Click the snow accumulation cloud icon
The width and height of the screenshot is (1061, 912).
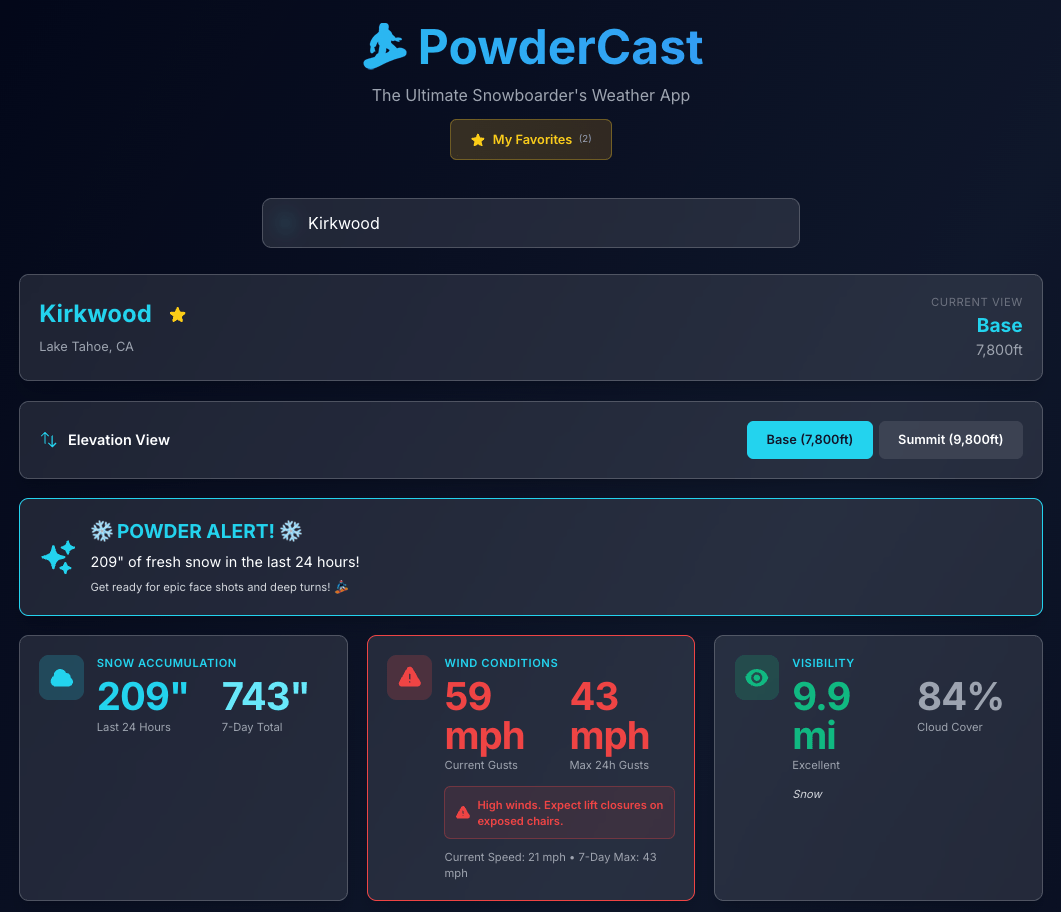[61, 678]
